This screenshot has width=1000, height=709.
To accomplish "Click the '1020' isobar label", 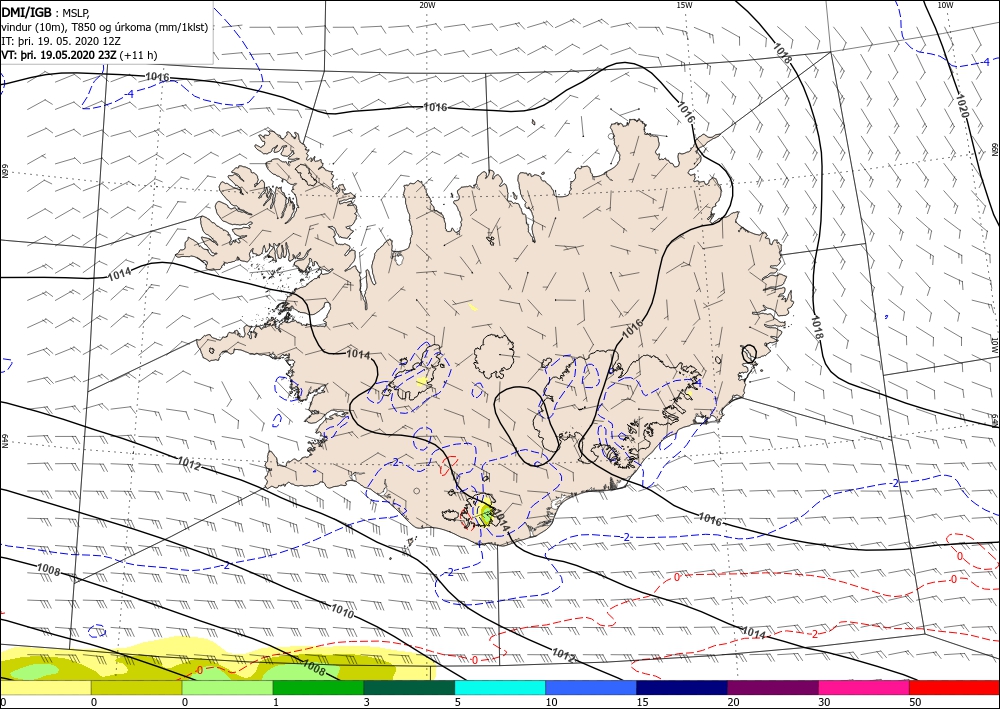I will (962, 106).
